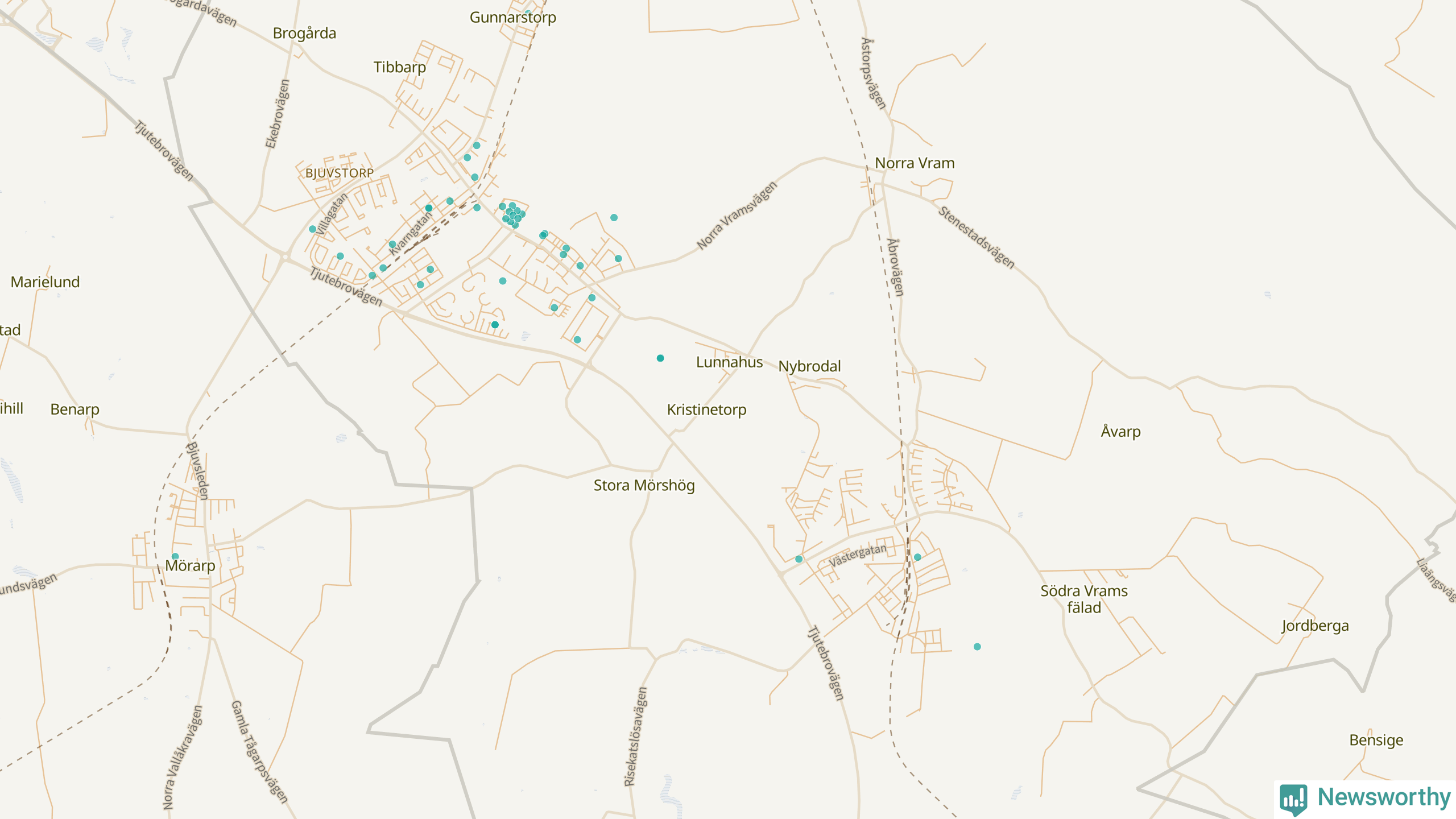Select the Nybrodal place label

coord(809,366)
